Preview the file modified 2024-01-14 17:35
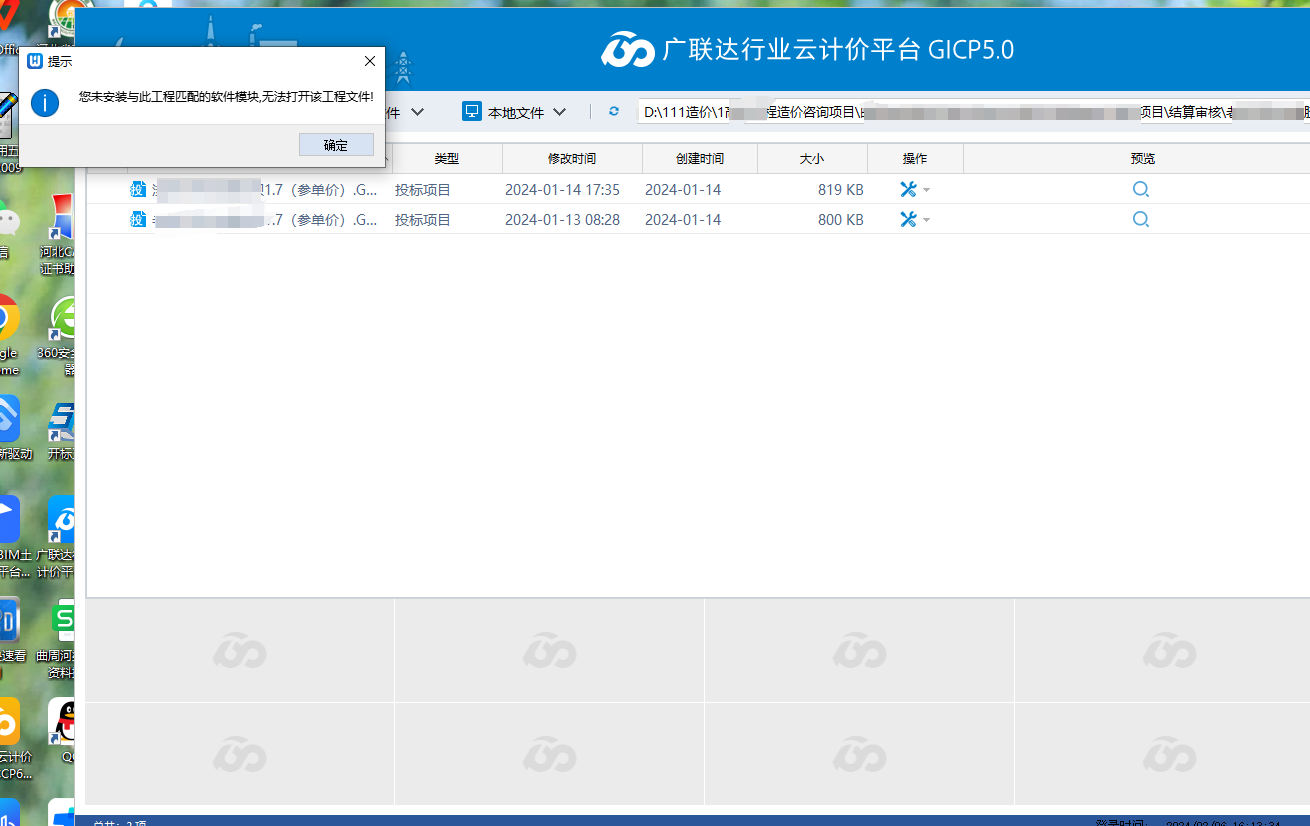 click(x=1141, y=189)
